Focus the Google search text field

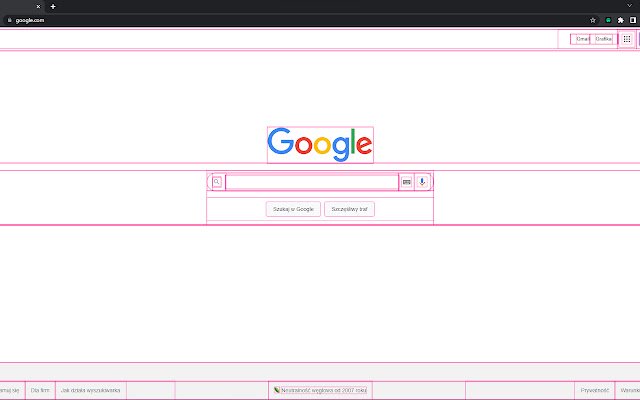tap(312, 182)
